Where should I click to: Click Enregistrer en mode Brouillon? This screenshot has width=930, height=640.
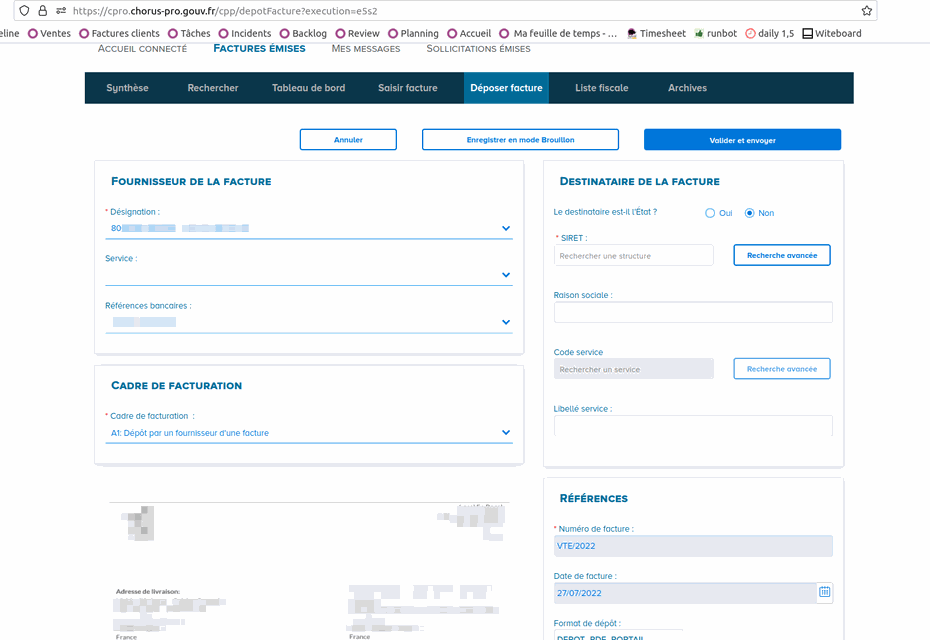(520, 140)
